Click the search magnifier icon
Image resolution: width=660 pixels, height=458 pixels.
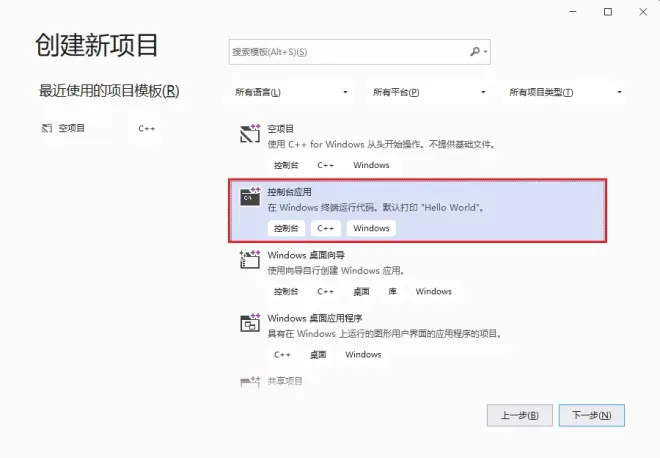pyautogui.click(x=475, y=51)
